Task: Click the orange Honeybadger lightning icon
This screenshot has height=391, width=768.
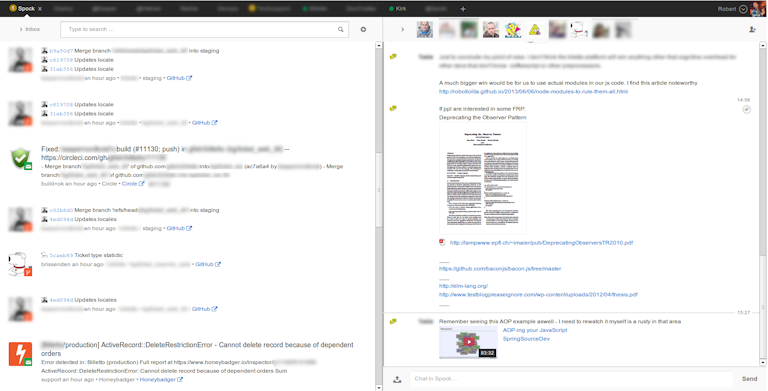Action: point(21,354)
